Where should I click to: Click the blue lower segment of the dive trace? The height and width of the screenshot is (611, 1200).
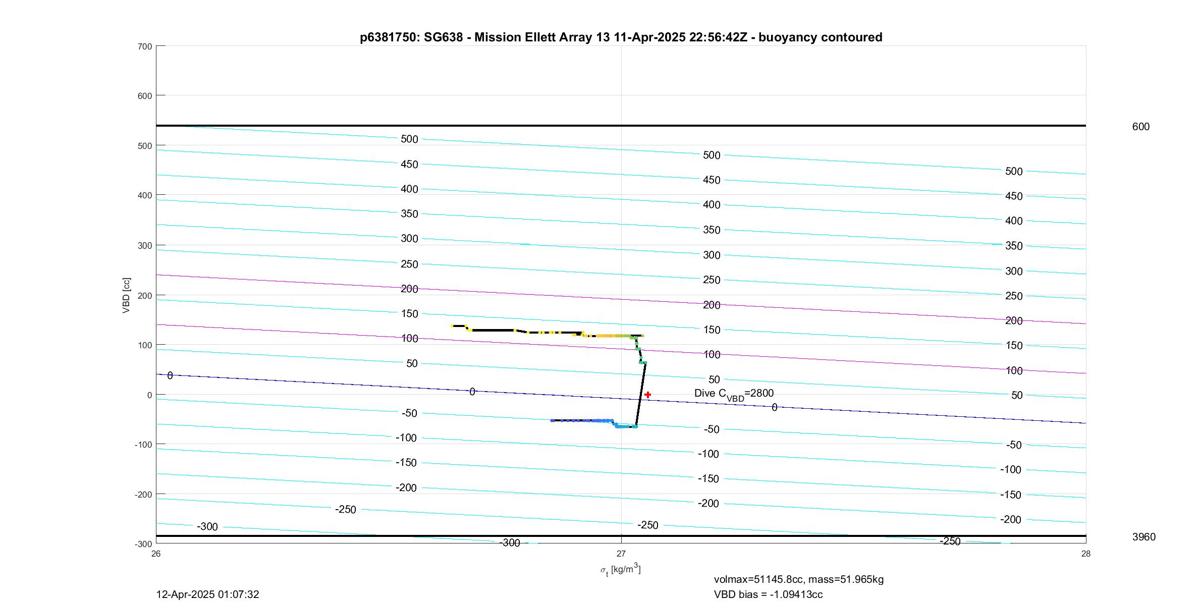tap(583, 421)
